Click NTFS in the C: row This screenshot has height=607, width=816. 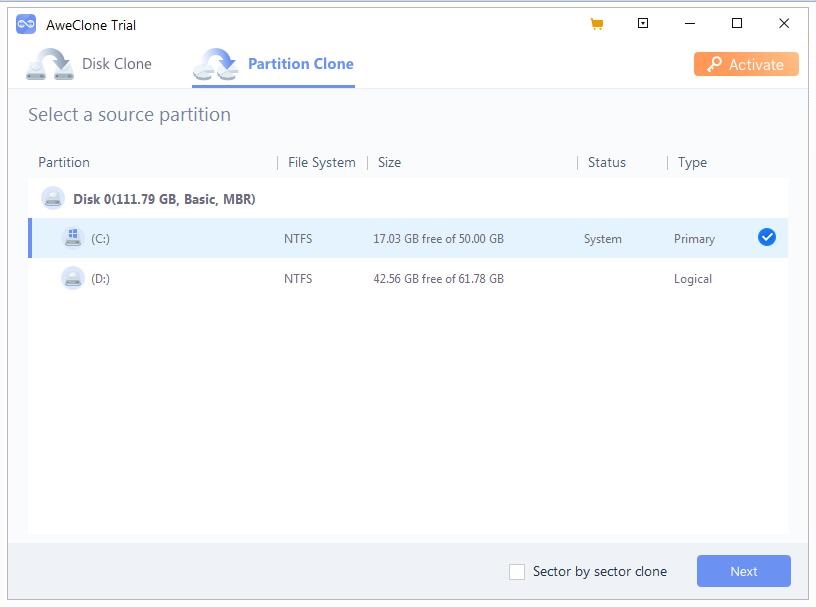point(298,239)
